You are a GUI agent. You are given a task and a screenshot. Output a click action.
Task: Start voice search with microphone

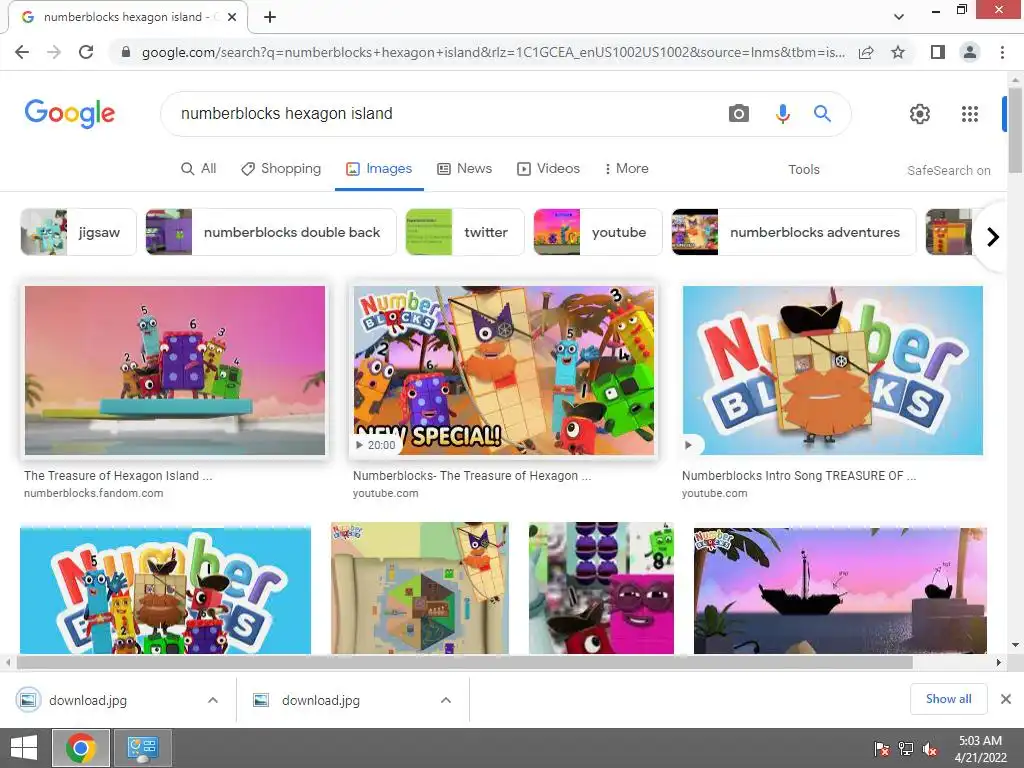(782, 114)
